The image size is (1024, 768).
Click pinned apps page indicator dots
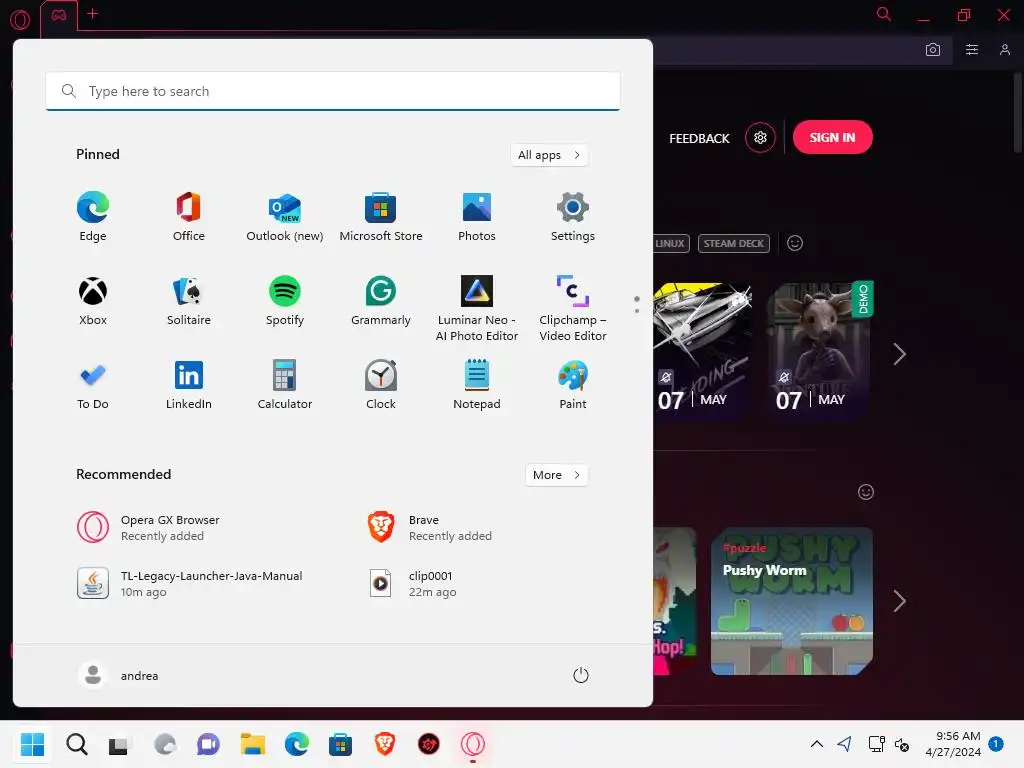pyautogui.click(x=637, y=304)
